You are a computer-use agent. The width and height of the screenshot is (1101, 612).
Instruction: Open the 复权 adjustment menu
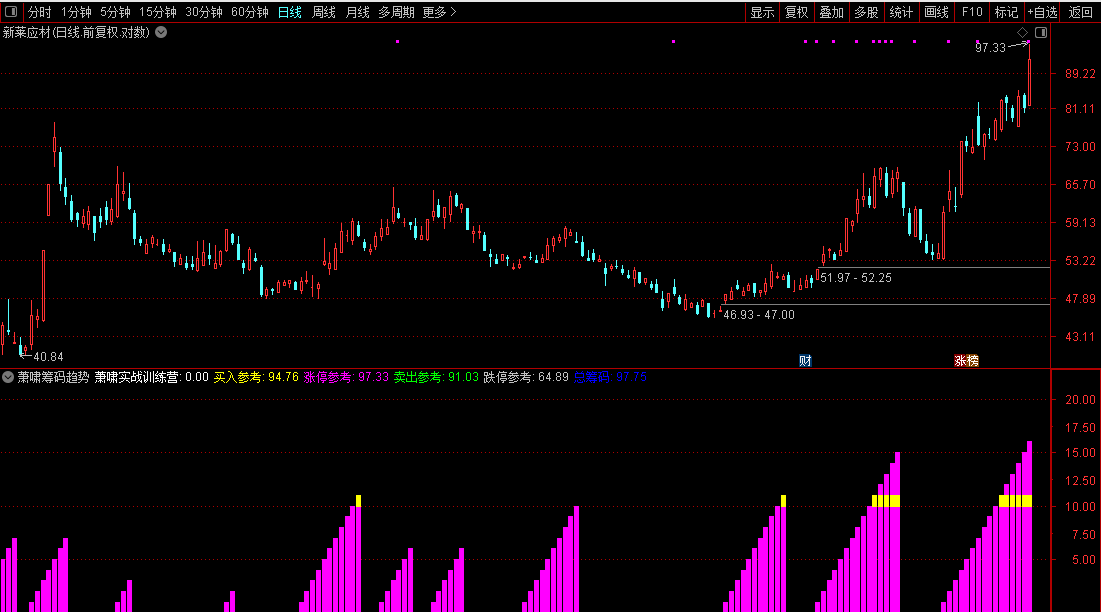tap(796, 12)
